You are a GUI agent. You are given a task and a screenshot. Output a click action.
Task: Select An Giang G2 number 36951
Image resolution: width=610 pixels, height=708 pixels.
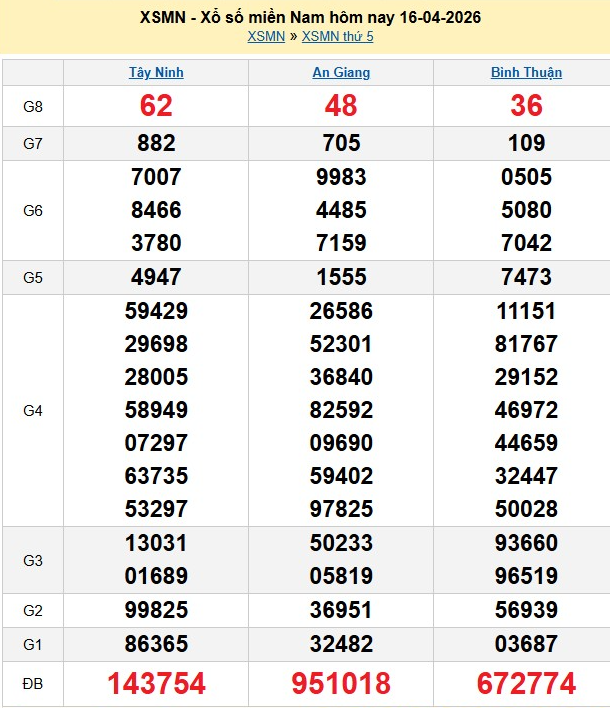(x=341, y=610)
